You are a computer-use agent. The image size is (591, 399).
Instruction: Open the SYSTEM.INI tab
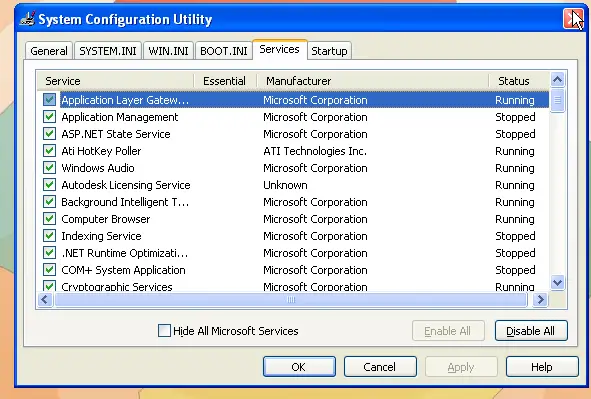coord(108,51)
